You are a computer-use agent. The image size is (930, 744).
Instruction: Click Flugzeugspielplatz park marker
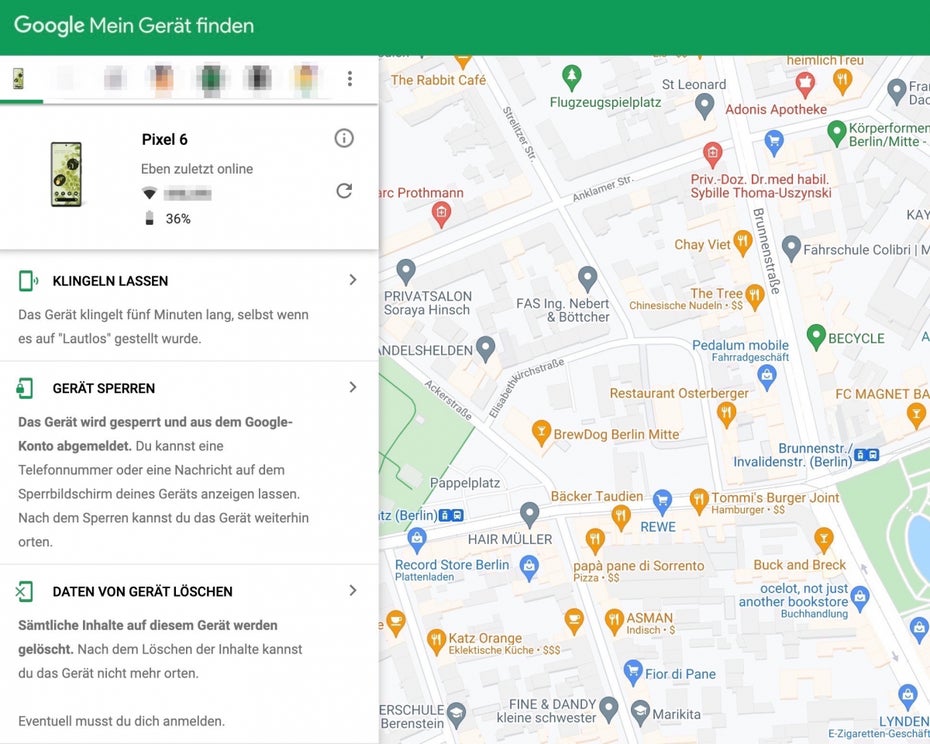(x=571, y=78)
